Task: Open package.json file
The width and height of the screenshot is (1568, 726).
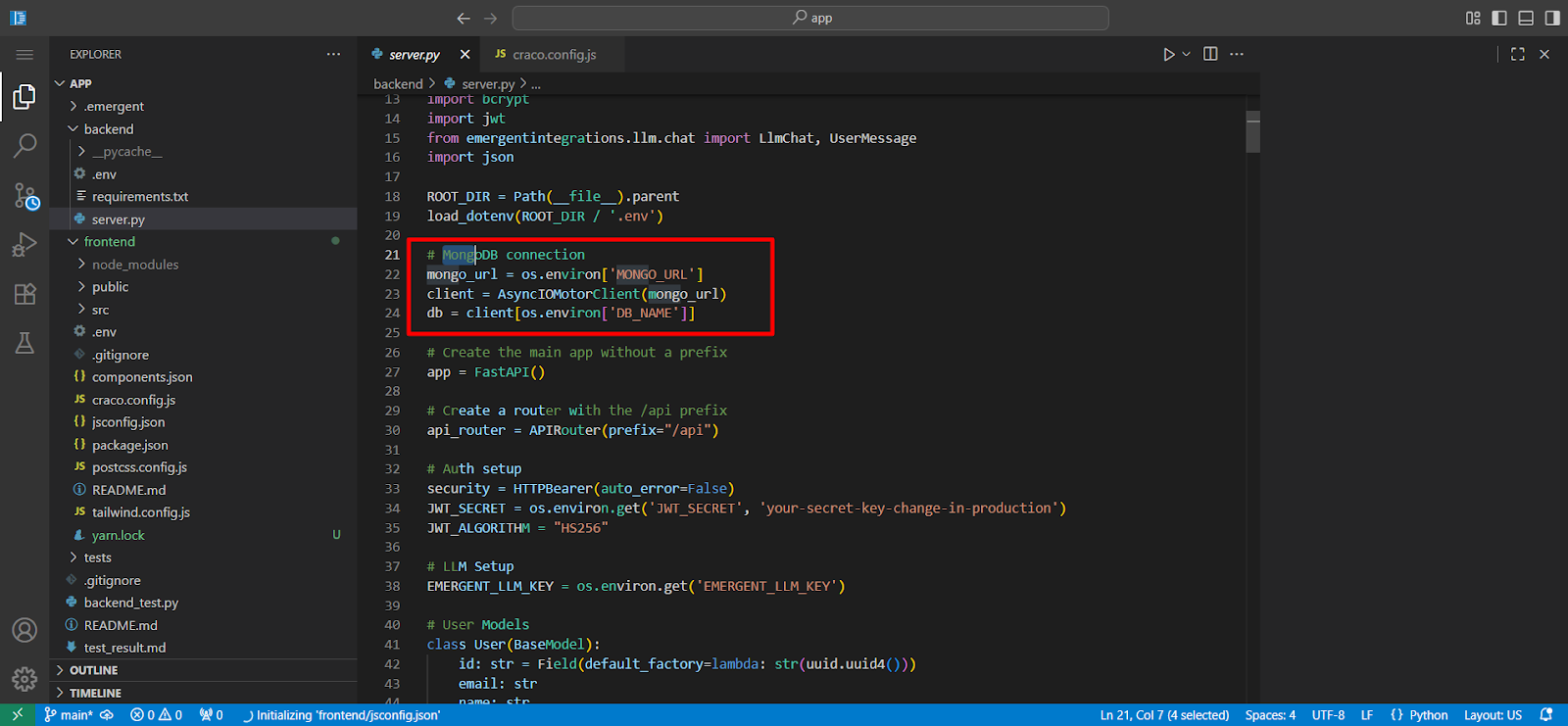Action: 204,445
